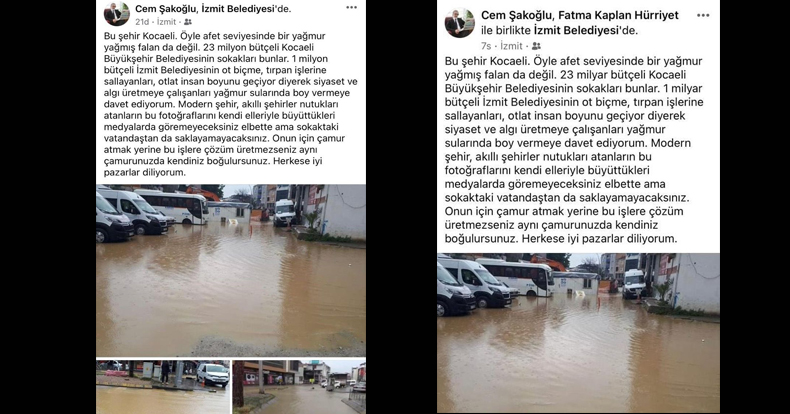Open the large flooded street photo on left
This screenshot has height=414, width=790.
231,270
